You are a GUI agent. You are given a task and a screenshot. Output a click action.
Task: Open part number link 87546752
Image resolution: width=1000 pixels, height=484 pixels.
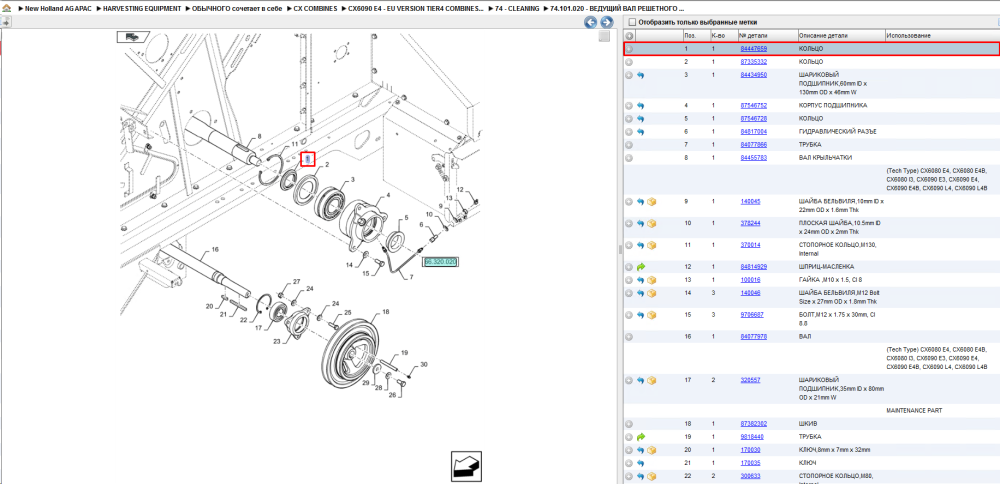tap(753, 105)
